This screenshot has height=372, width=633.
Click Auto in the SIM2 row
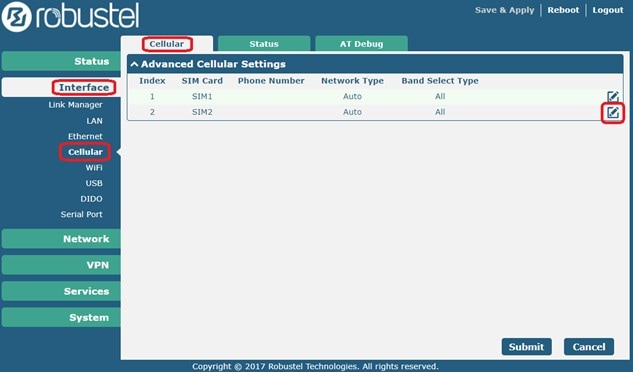point(352,112)
